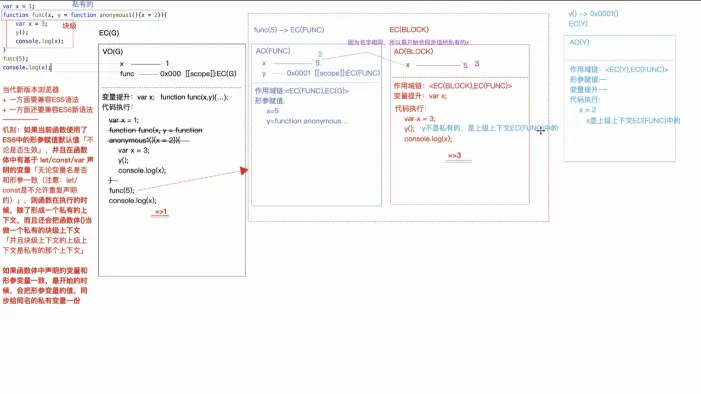Select the 'EC(G)' heading label

[x=109, y=33]
